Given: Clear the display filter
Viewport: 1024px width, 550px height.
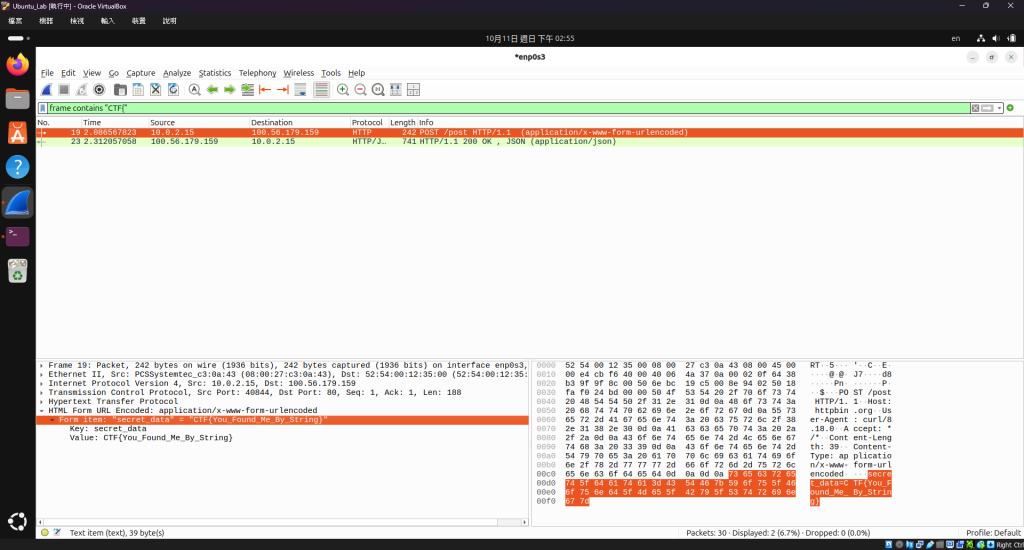Looking at the screenshot, I should [x=975, y=108].
